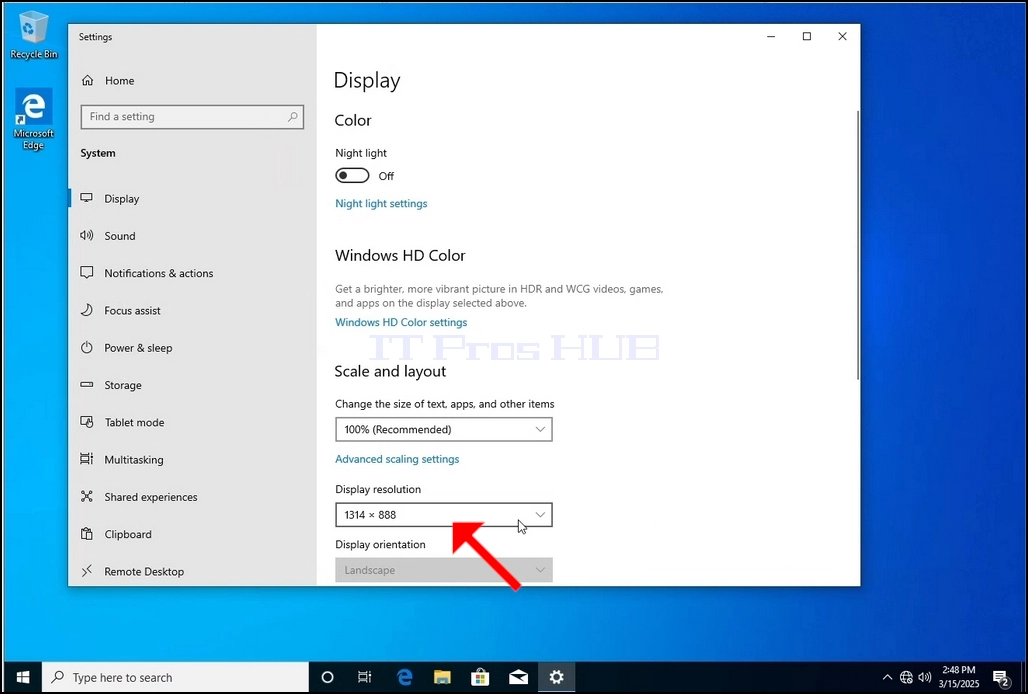Open Recycle Bin on the desktop

(x=33, y=35)
